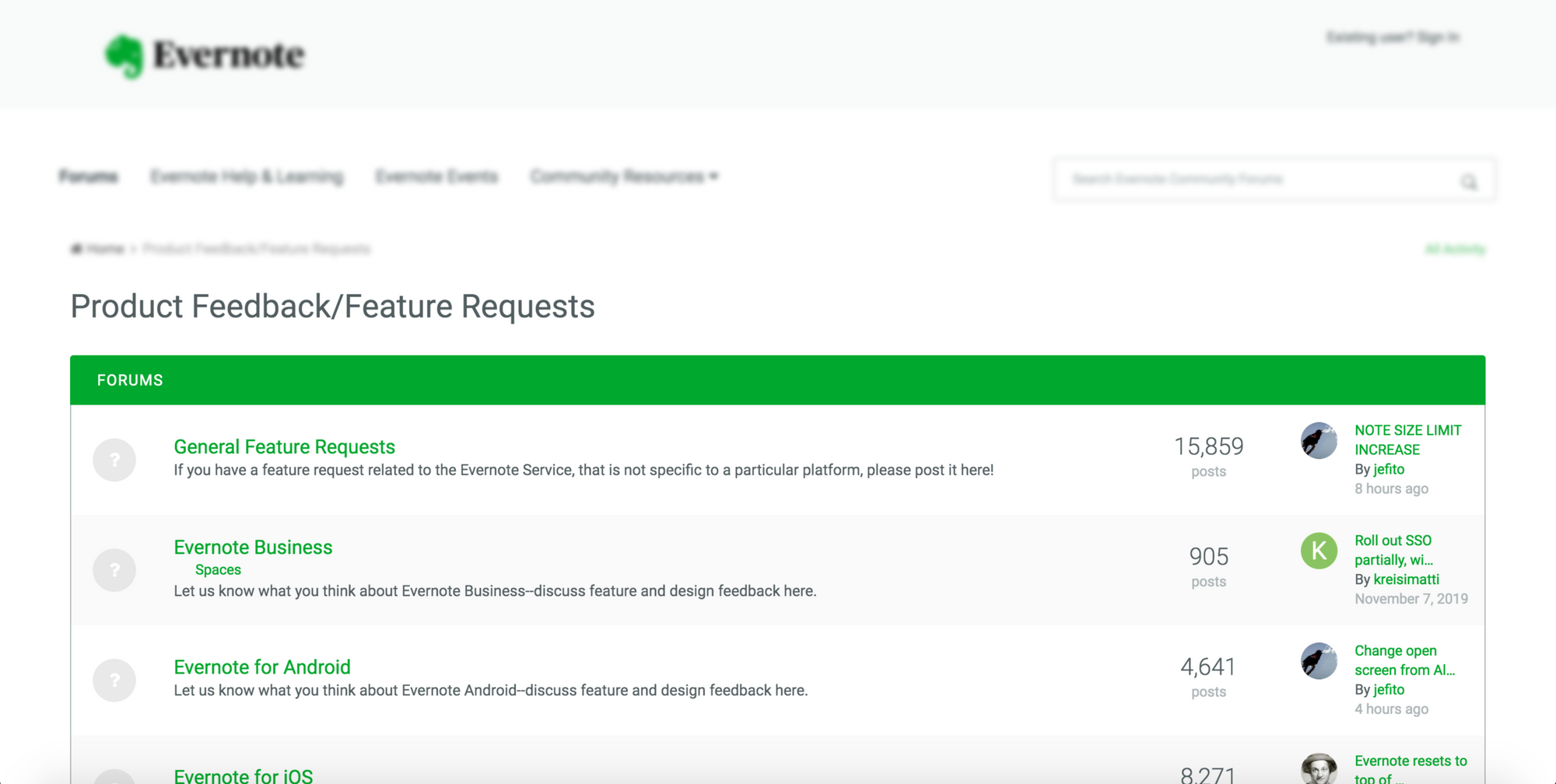The height and width of the screenshot is (784, 1556).
Task: Open kreisimatti profile link
Action: (x=1406, y=579)
